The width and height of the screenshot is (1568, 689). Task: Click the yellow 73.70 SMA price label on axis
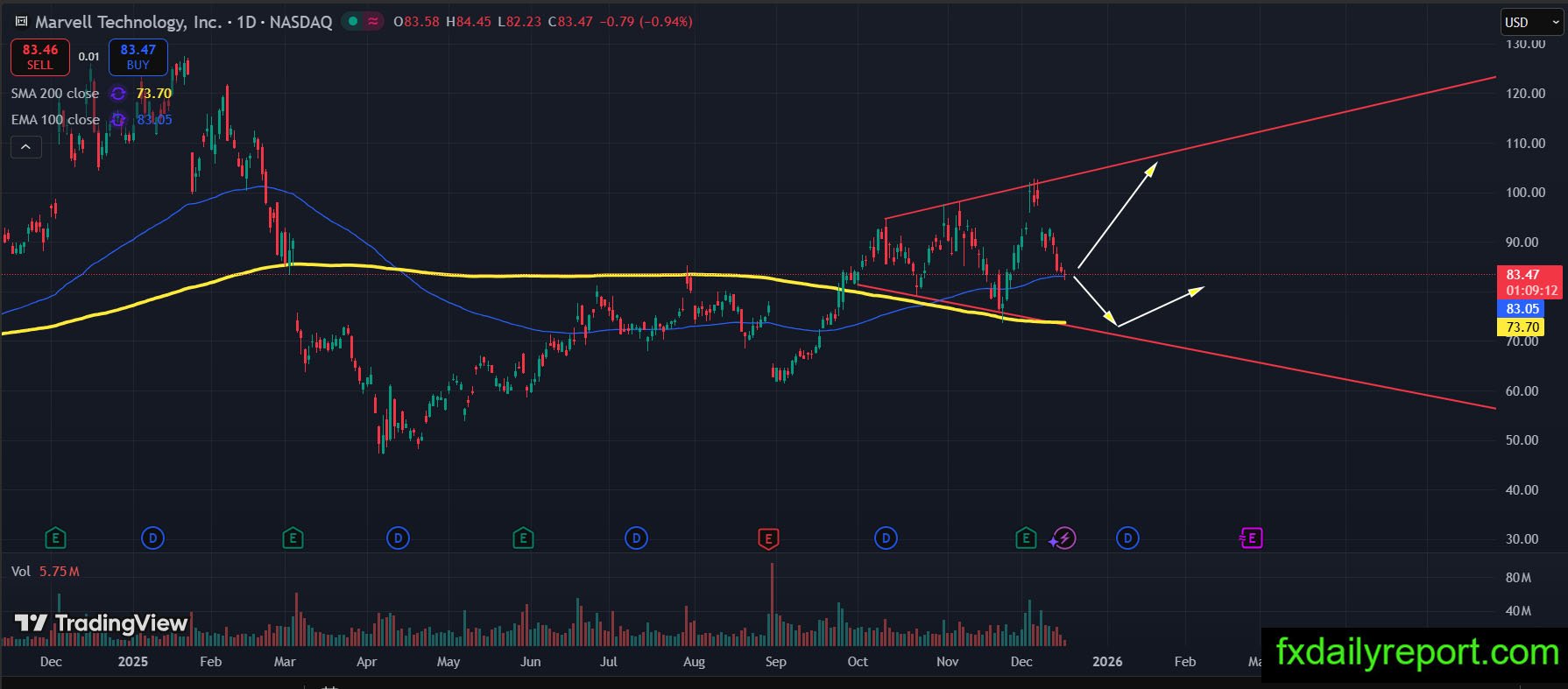tap(1522, 327)
